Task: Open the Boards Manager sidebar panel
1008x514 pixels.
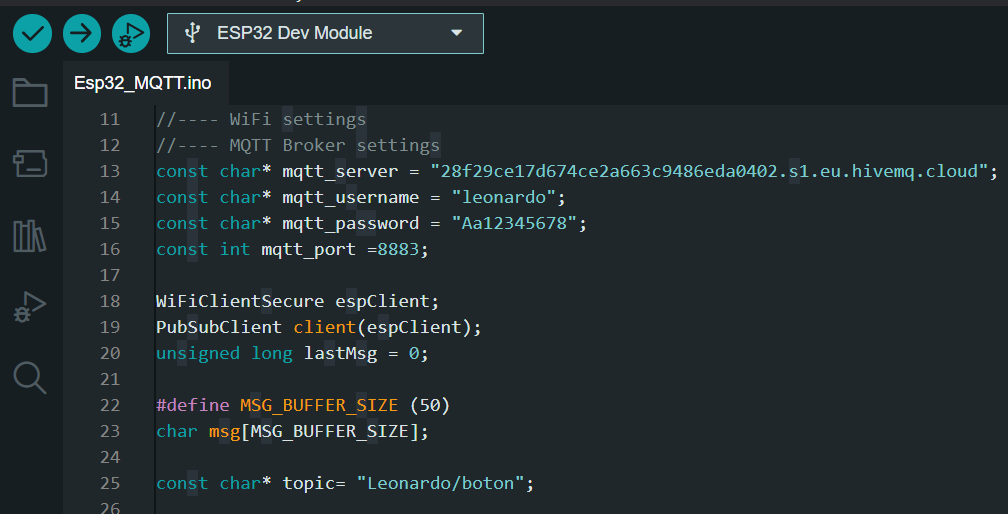Action: (x=30, y=164)
